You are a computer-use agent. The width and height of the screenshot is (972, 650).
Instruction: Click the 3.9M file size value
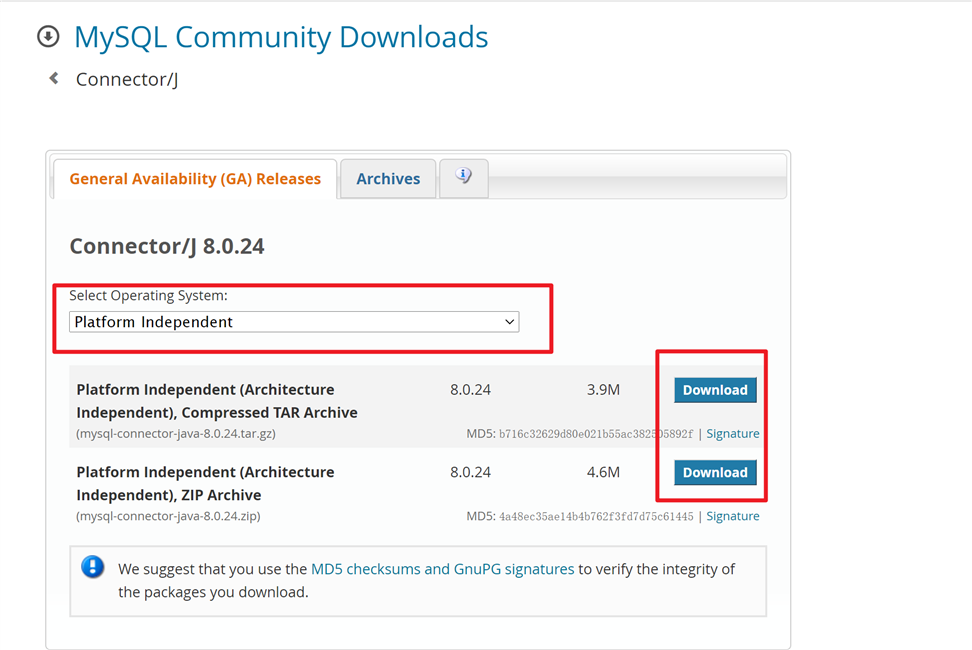click(603, 390)
